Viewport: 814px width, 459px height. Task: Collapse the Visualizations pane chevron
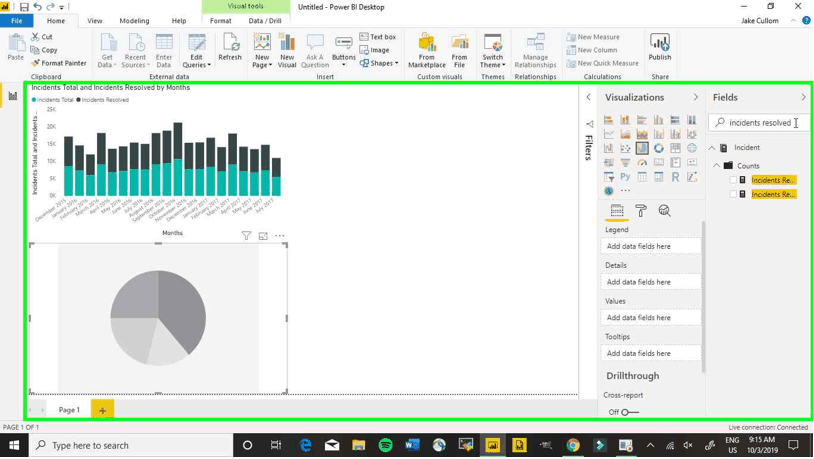[x=696, y=97]
